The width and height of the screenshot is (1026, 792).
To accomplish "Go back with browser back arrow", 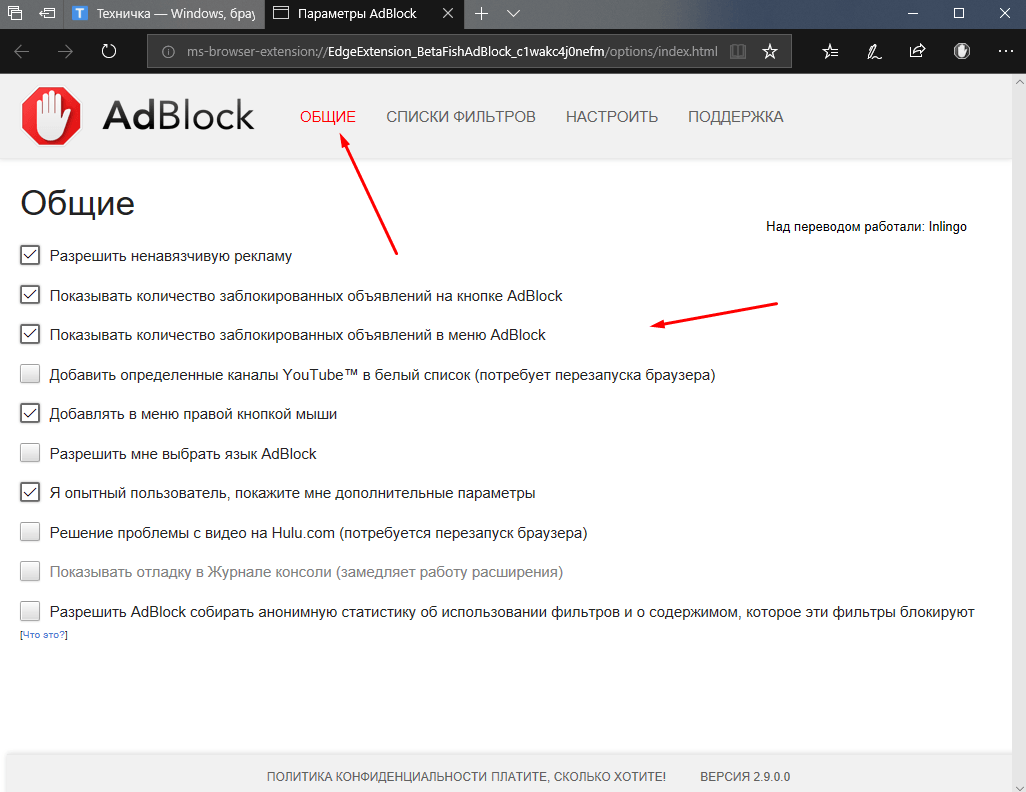I will pos(22,51).
